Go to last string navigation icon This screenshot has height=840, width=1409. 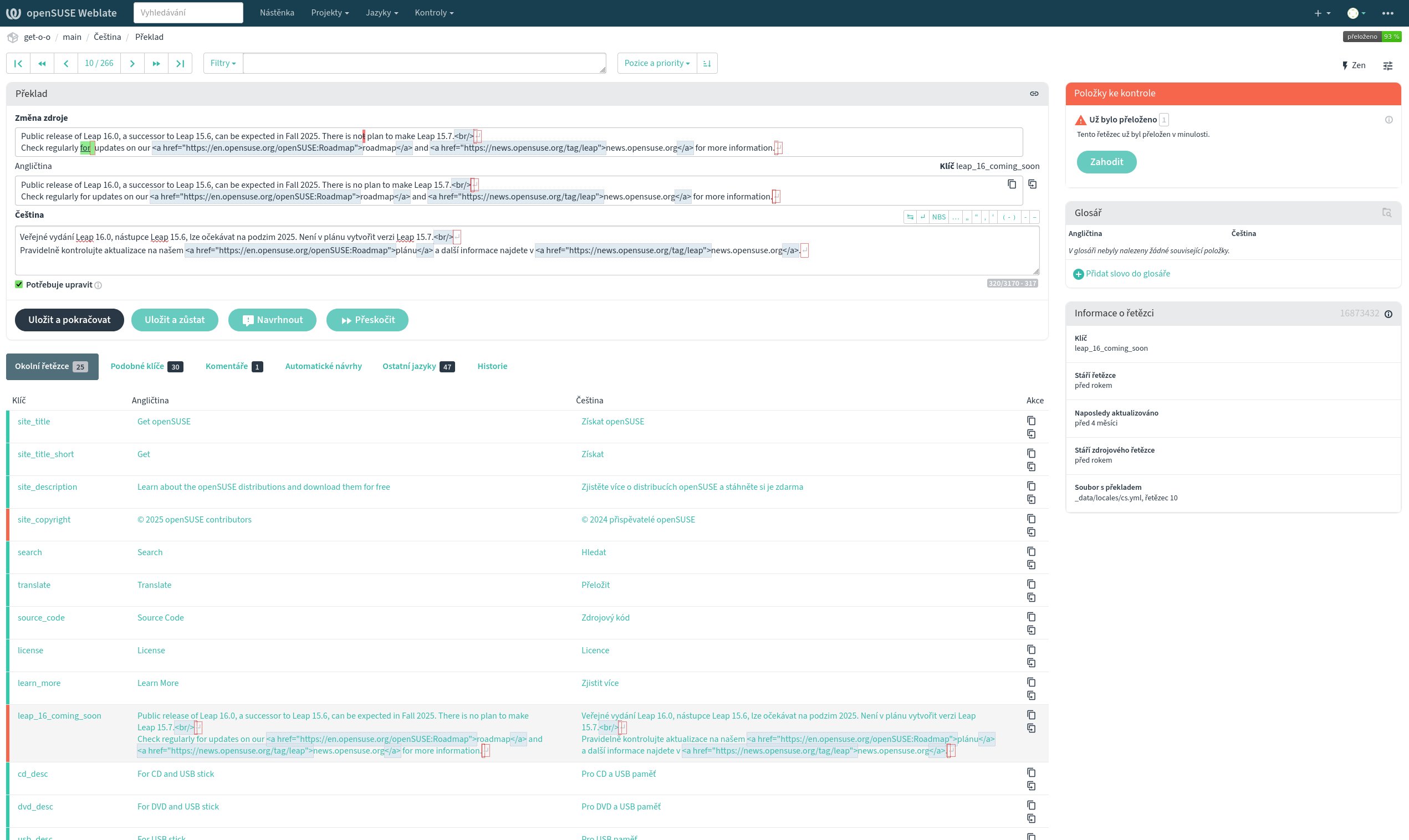tap(180, 63)
